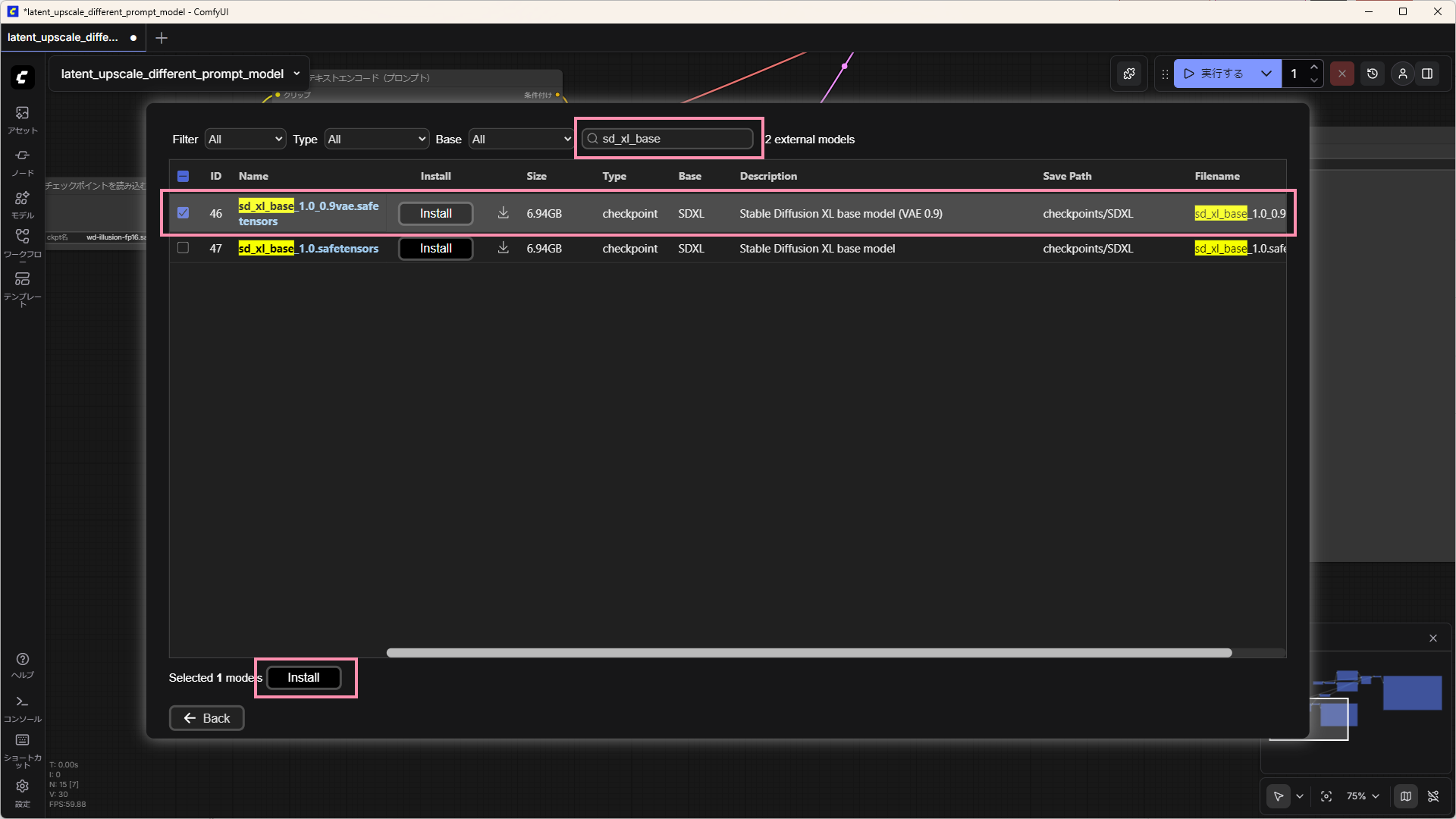Viewport: 1456px width, 819px height.
Task: Click download icon for model 47
Action: point(503,248)
